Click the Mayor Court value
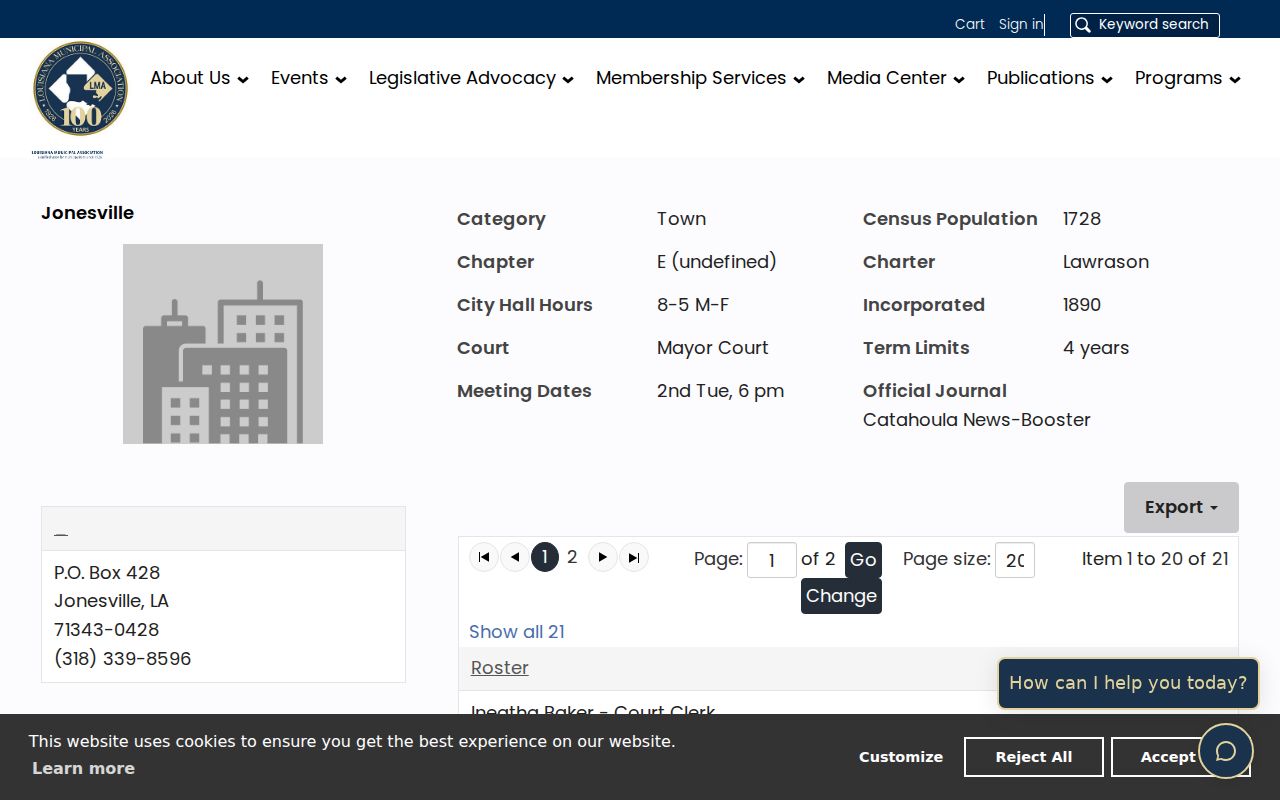 click(713, 348)
